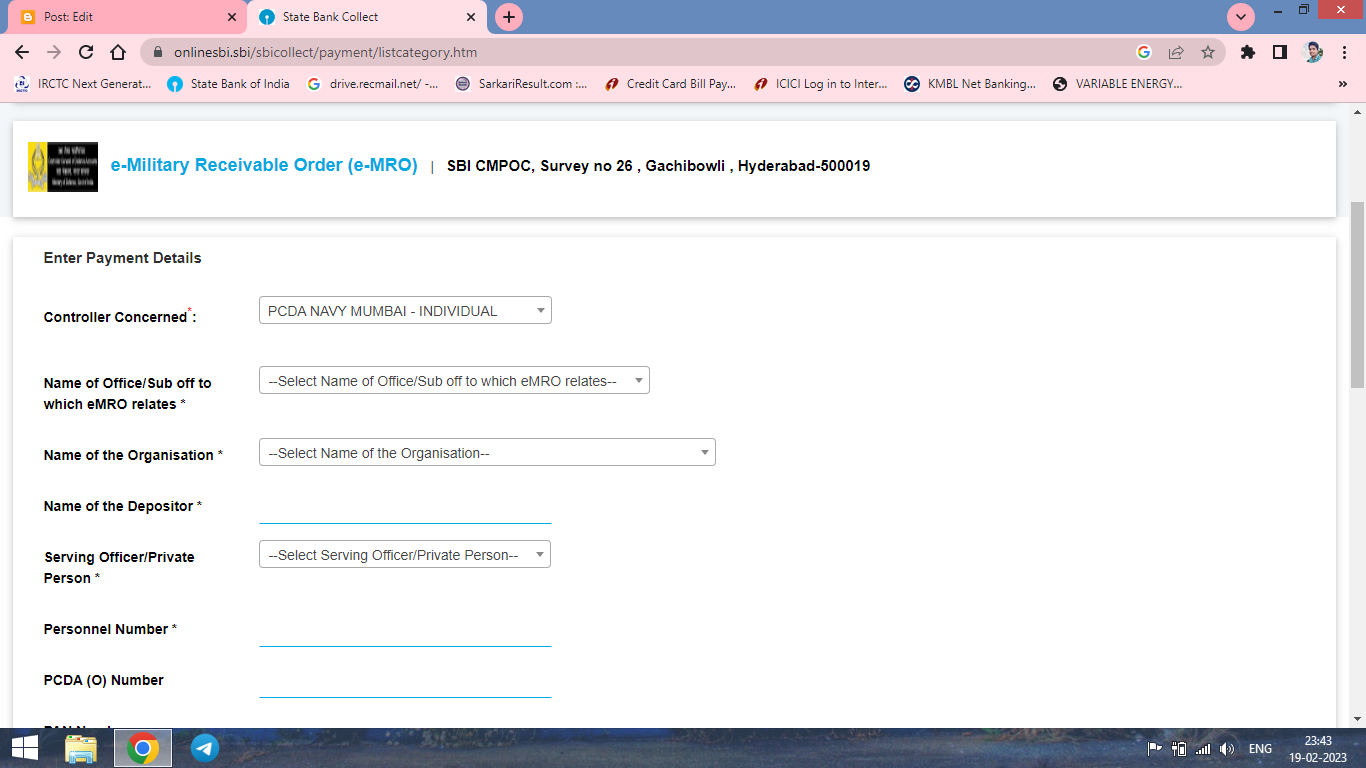Click the lock icon in address bar
The image size is (1366, 768).
(x=157, y=52)
